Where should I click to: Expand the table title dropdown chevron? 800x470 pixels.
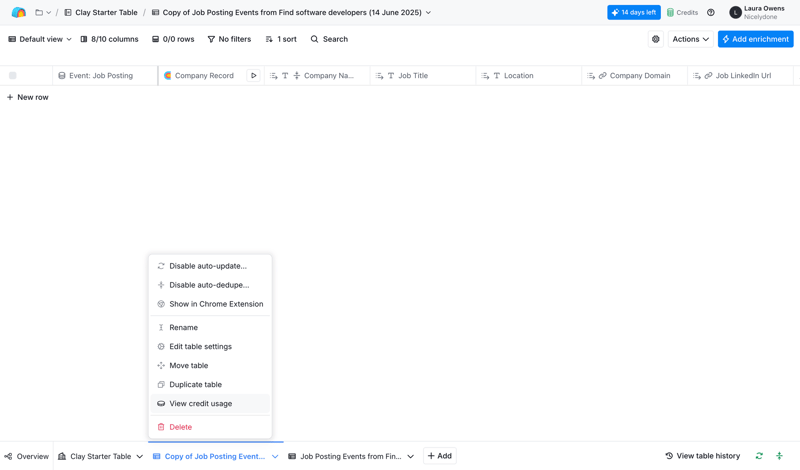click(x=428, y=12)
